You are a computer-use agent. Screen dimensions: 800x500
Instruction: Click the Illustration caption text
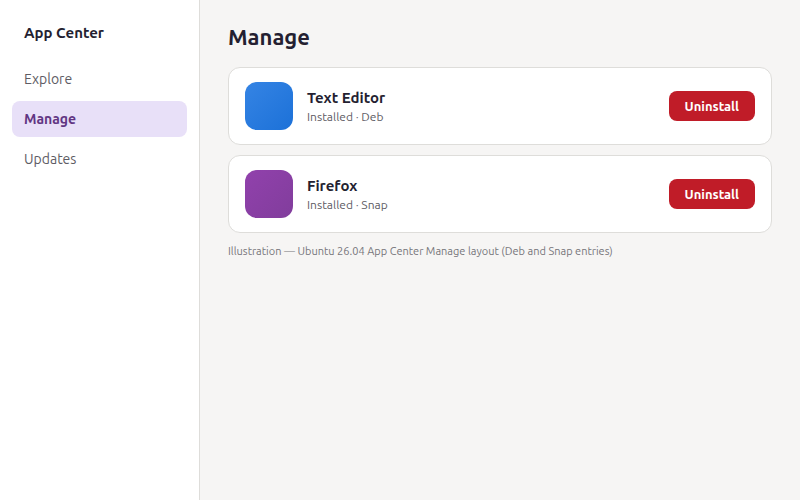click(x=420, y=251)
